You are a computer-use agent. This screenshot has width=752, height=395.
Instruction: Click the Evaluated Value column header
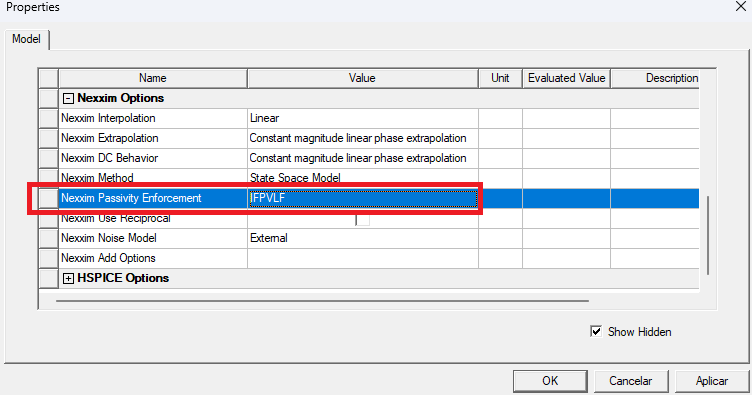(x=566, y=78)
